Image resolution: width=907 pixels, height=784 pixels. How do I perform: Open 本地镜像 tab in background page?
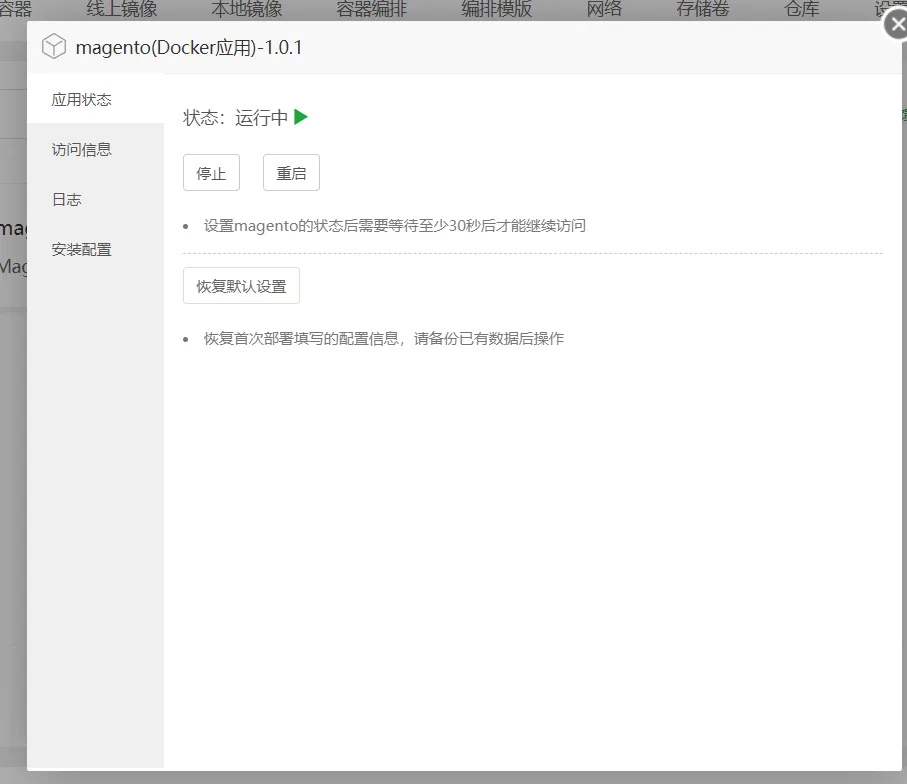coord(246,9)
